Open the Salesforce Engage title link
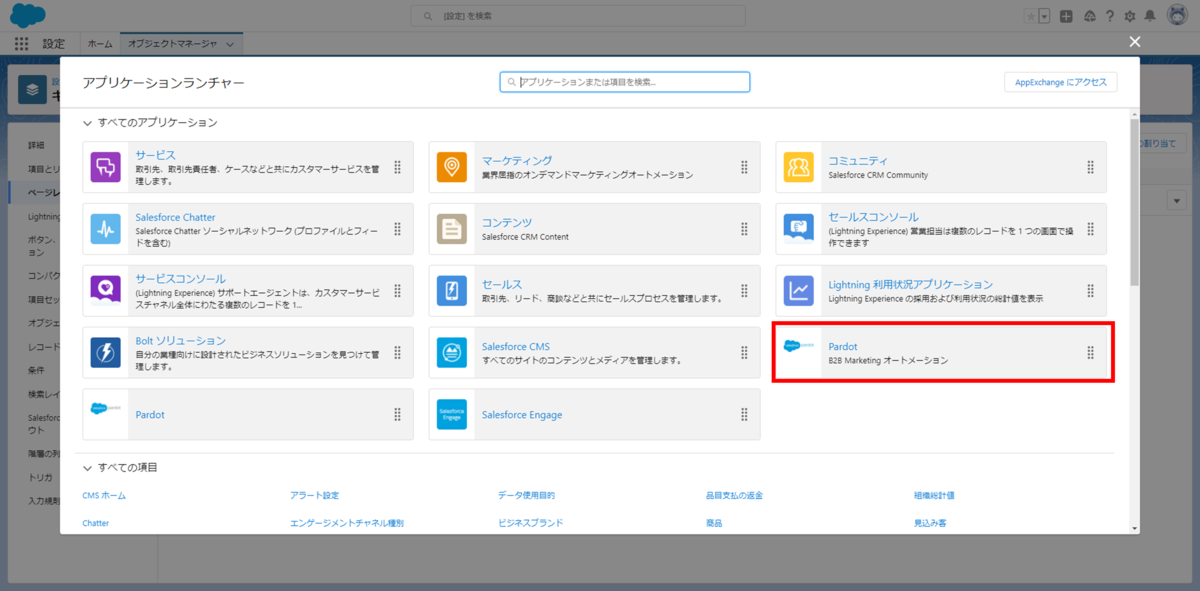 [x=522, y=414]
